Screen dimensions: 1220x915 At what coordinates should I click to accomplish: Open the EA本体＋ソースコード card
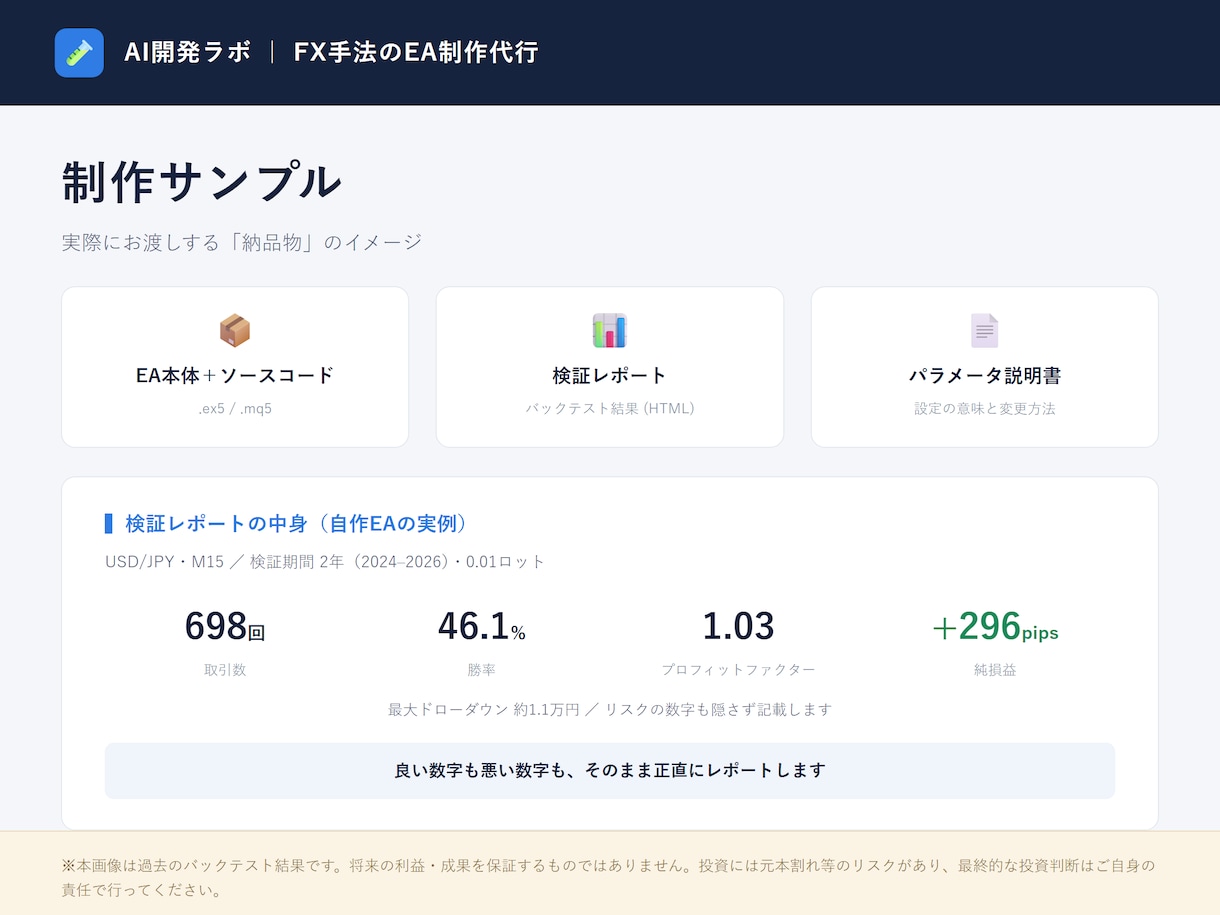(x=235, y=367)
